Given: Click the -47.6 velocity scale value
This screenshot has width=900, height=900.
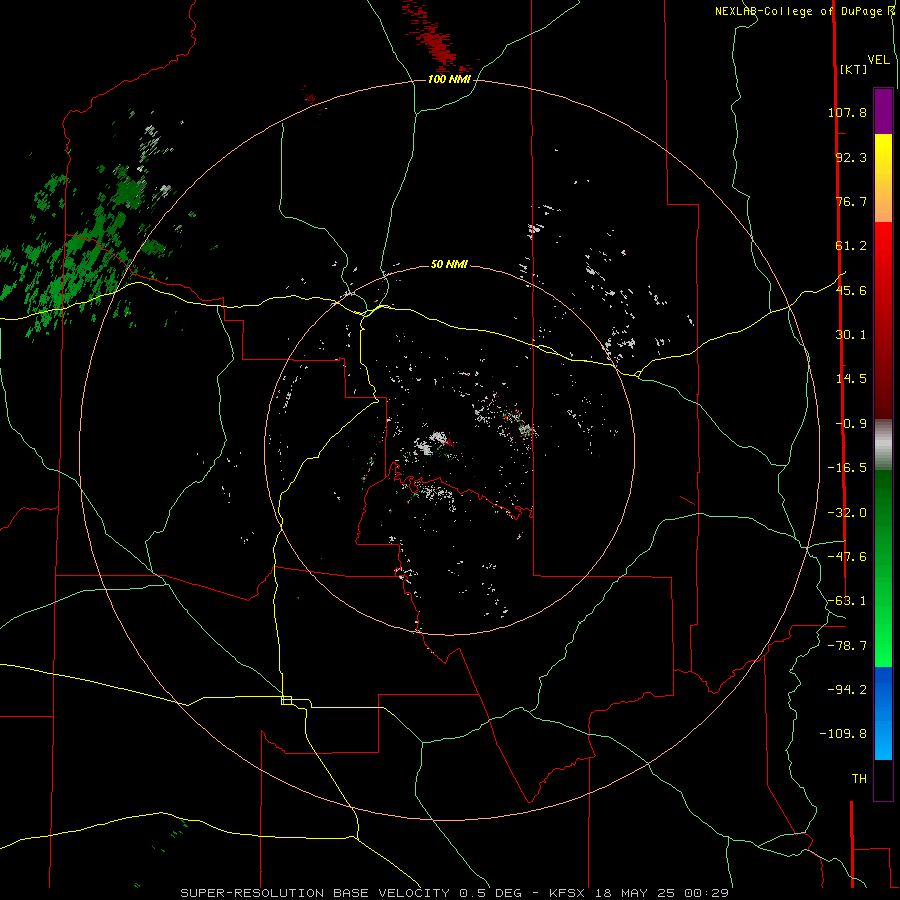Looking at the screenshot, I should click(x=847, y=557).
